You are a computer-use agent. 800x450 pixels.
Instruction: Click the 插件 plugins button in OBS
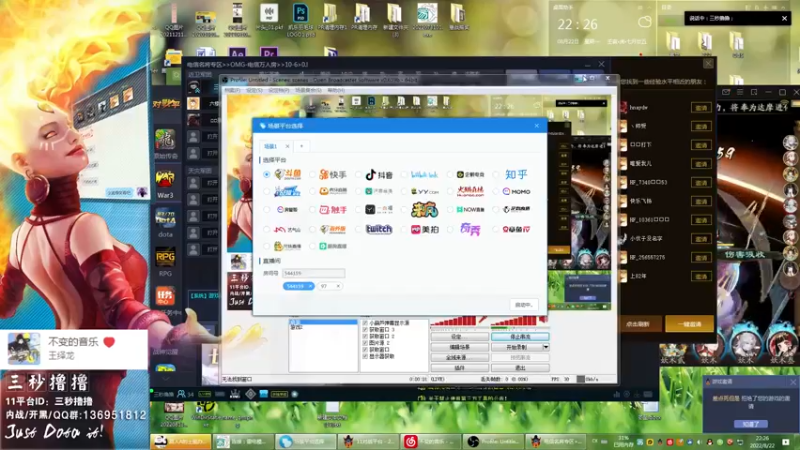[459, 367]
